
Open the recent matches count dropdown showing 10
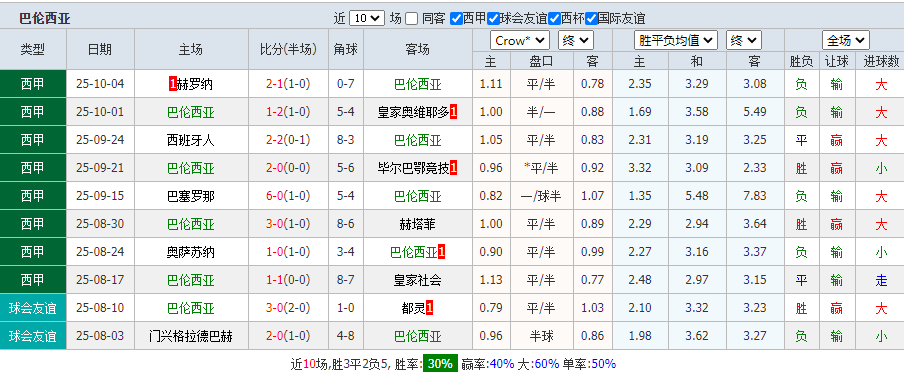(x=367, y=18)
